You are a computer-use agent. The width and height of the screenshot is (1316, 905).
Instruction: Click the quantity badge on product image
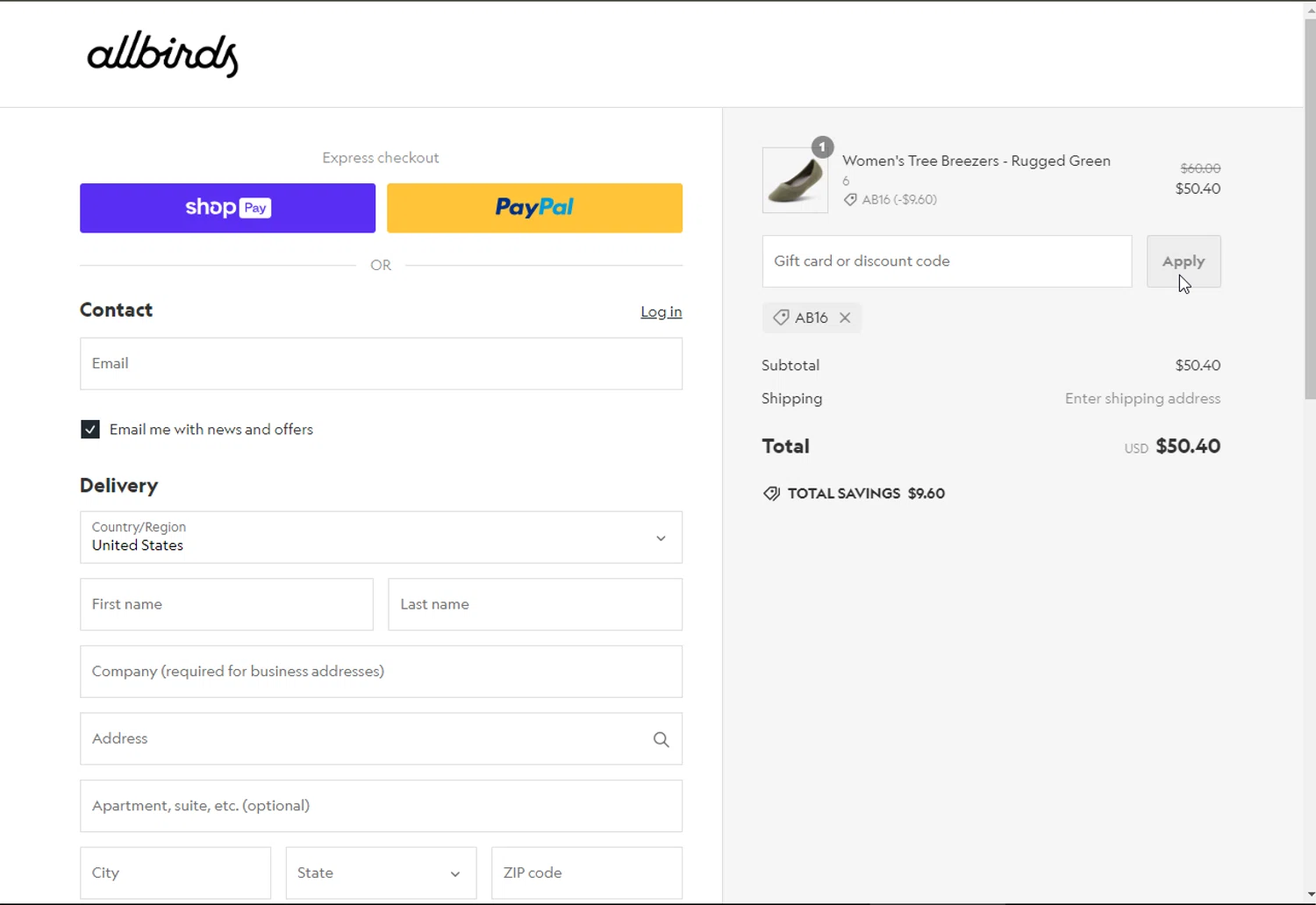pyautogui.click(x=822, y=146)
